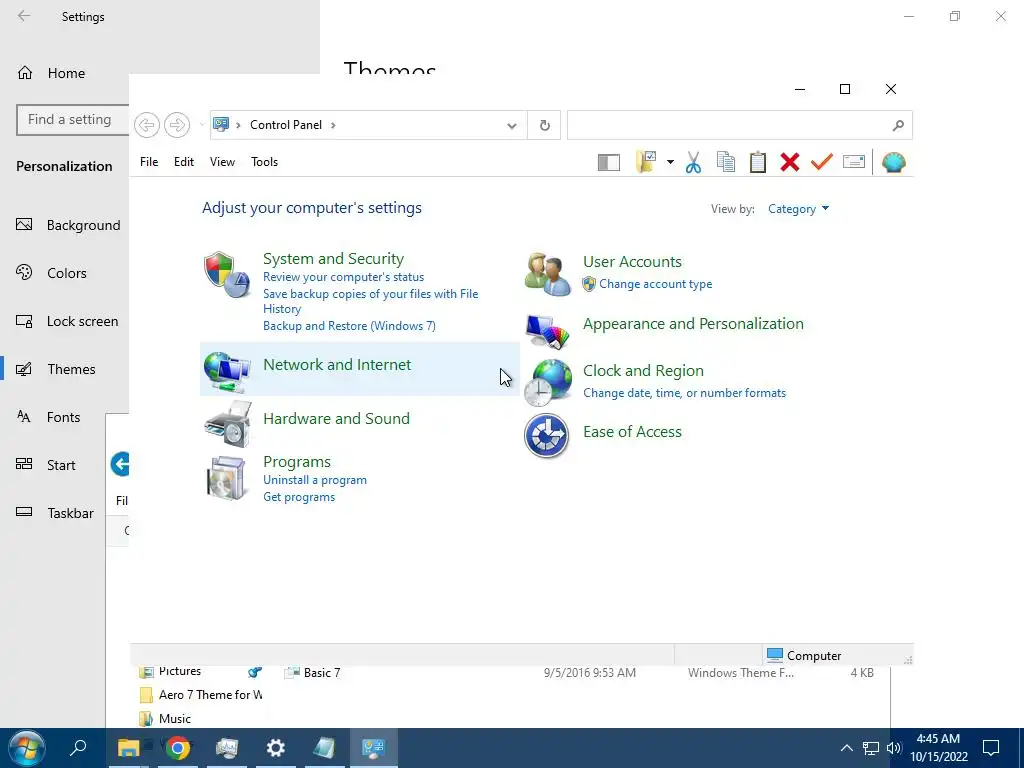Viewport: 1024px width, 768px height.
Task: Toggle the navigation pane layout icon
Action: pos(608,162)
